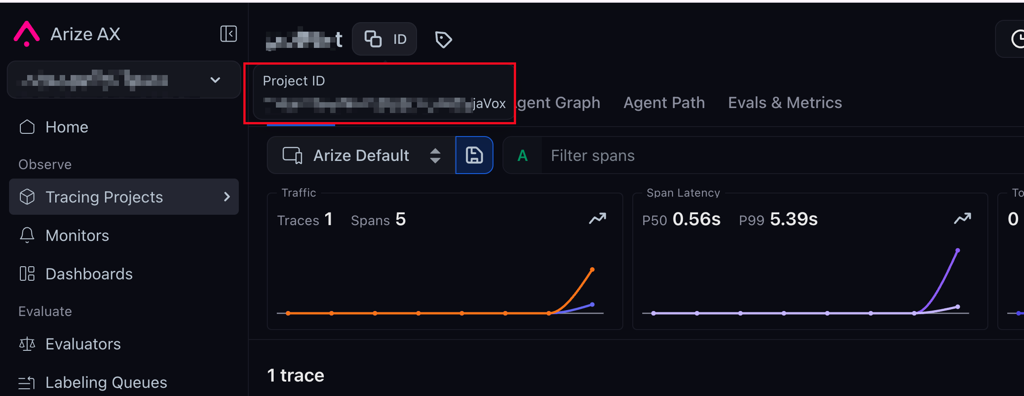Collapse the sidebar panel icon
Screen dimensions: 1024x396
228,34
